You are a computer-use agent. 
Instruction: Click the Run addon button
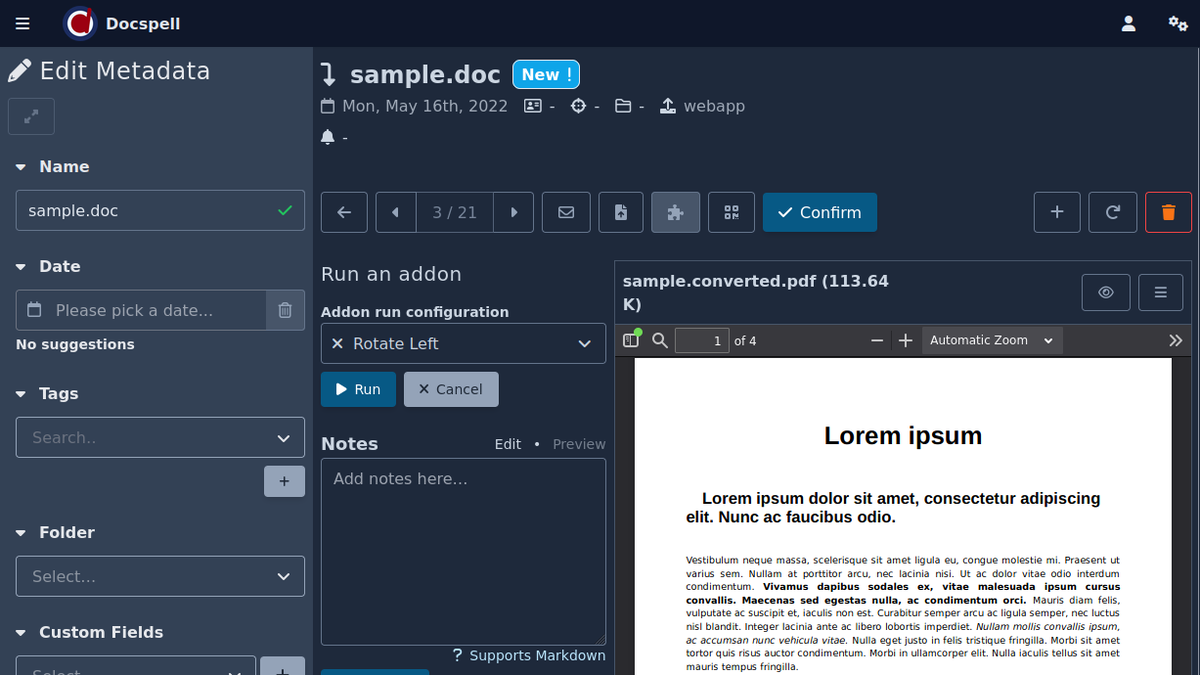point(358,389)
